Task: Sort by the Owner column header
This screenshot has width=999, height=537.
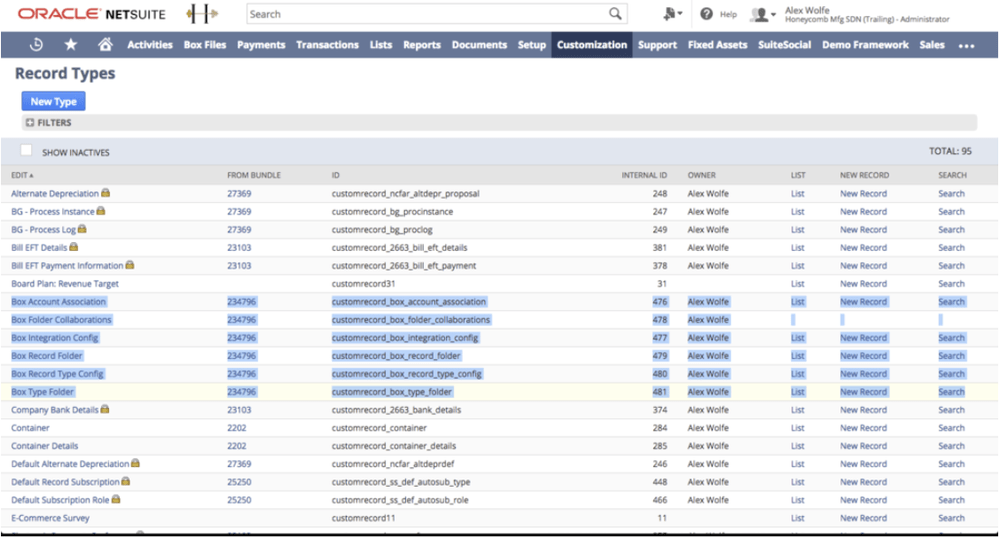Action: click(701, 175)
